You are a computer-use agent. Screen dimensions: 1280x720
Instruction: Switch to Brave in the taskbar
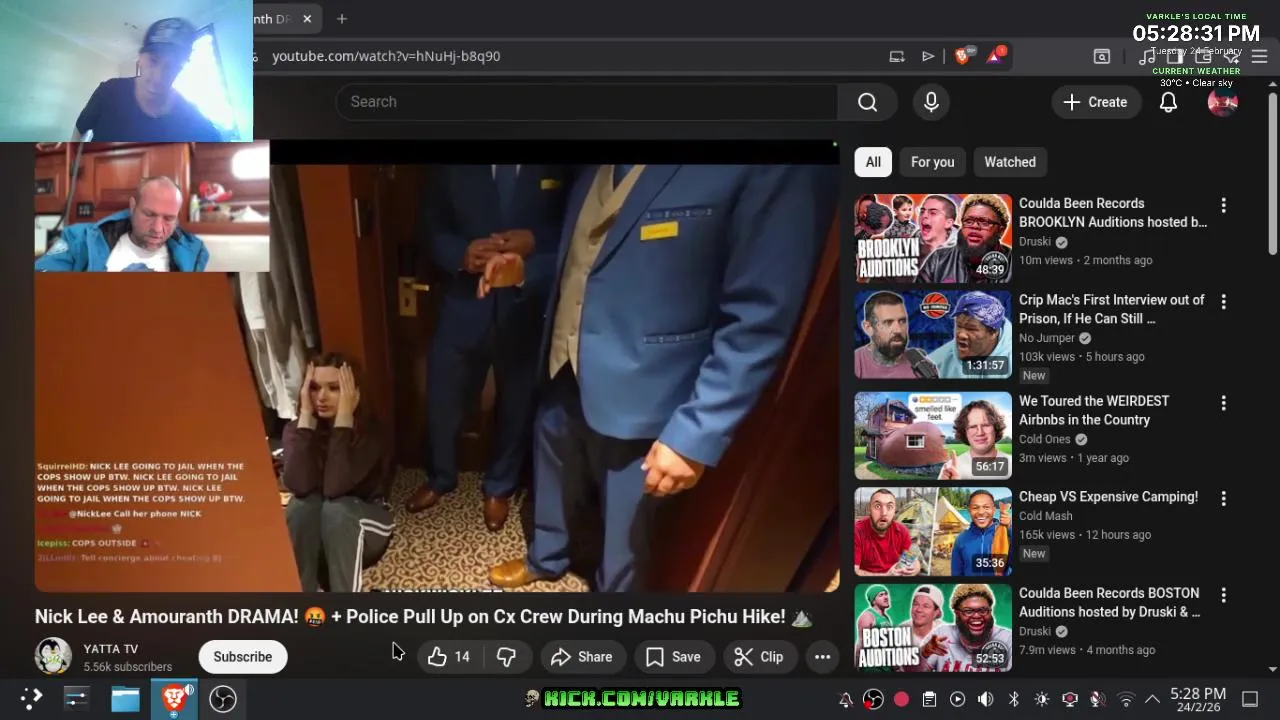(x=174, y=698)
